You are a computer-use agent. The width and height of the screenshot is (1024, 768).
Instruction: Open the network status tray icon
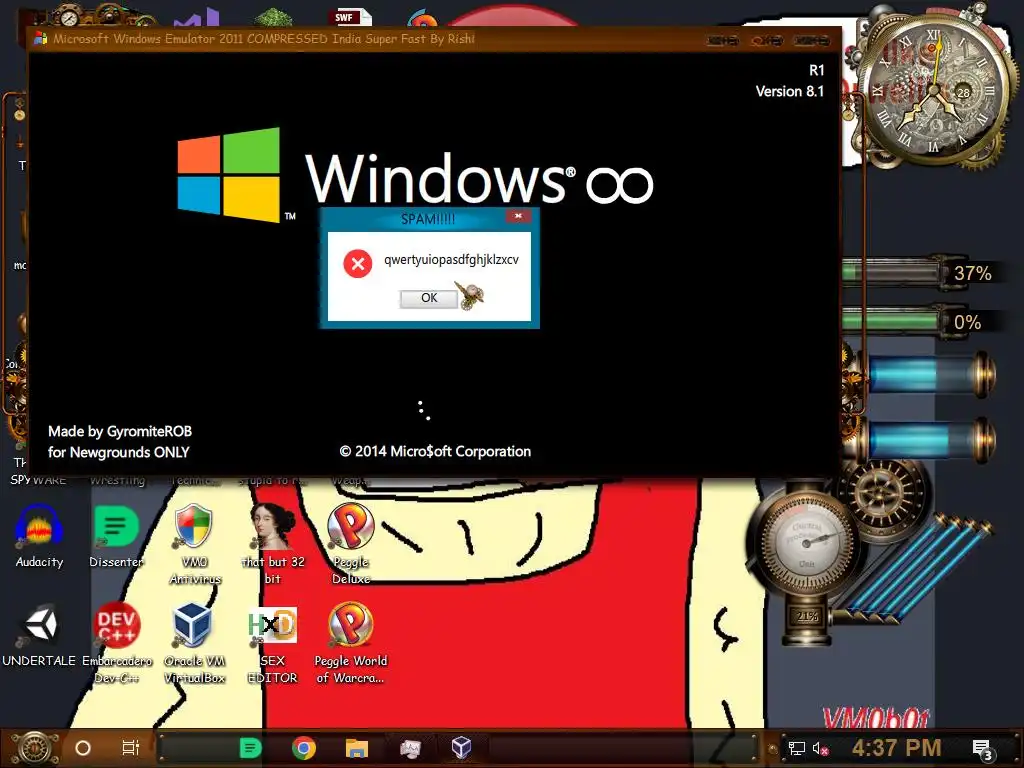797,748
